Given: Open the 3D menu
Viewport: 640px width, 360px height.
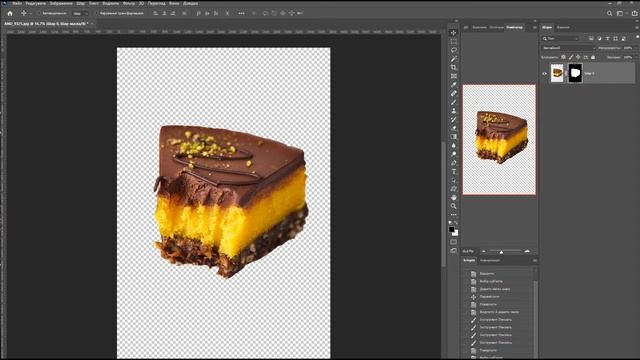Looking at the screenshot, I should tap(141, 3).
